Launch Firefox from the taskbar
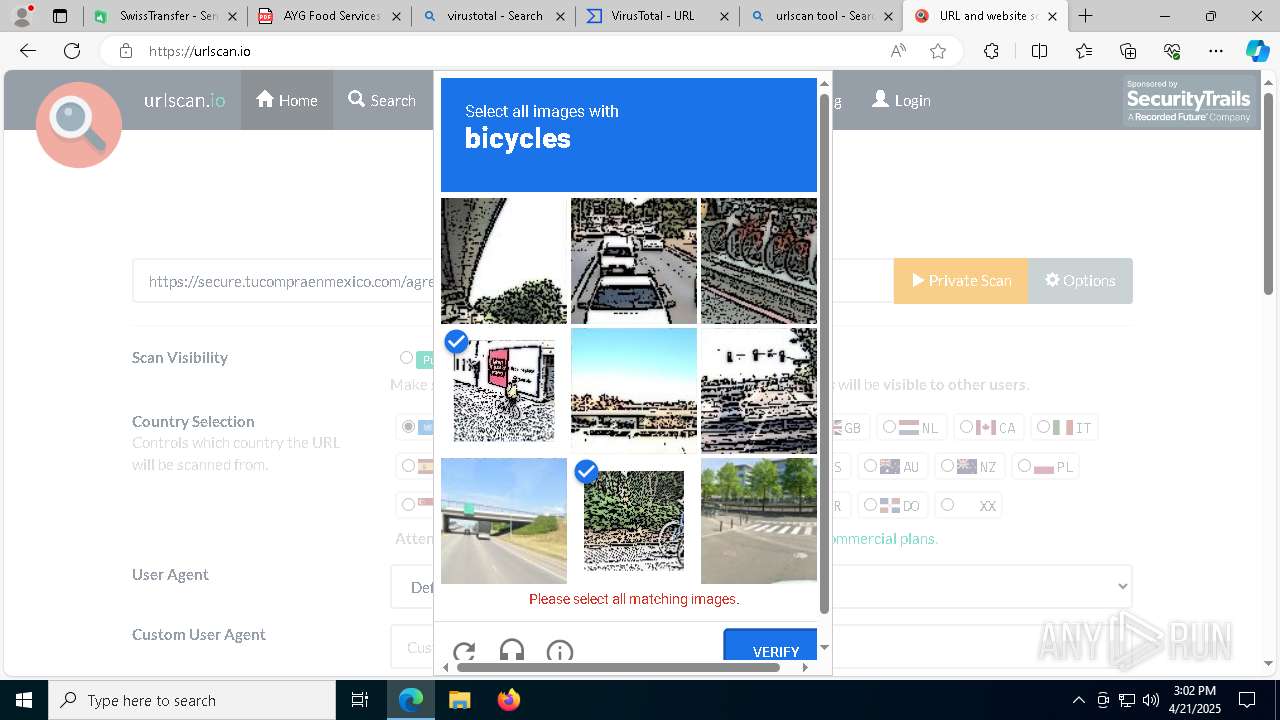 (508, 700)
